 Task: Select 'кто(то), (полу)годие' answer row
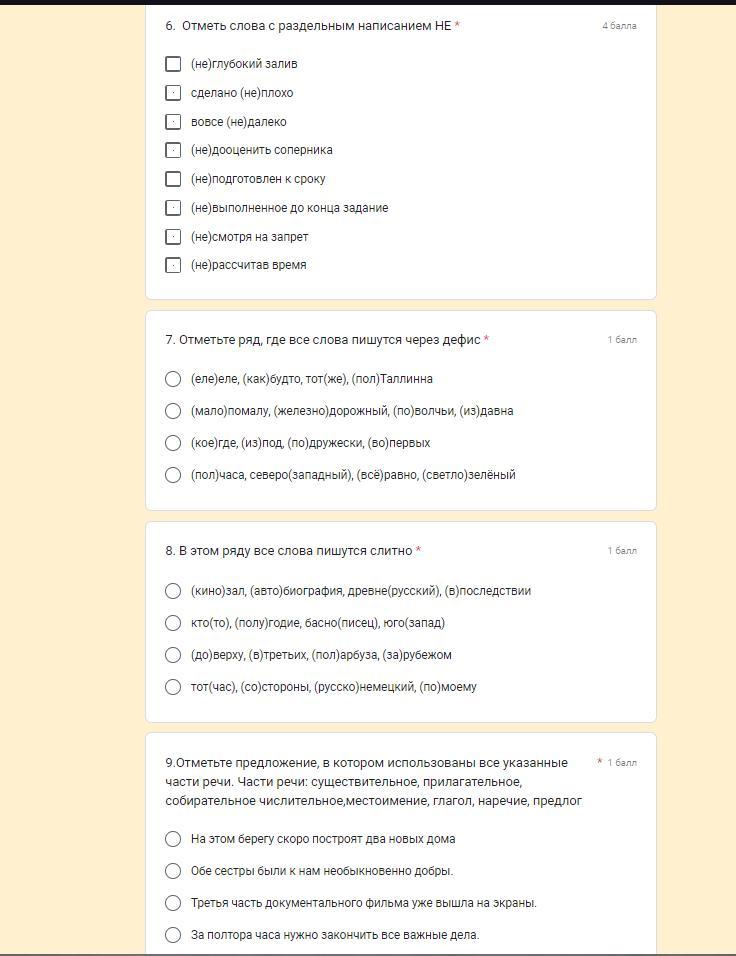tap(173, 623)
